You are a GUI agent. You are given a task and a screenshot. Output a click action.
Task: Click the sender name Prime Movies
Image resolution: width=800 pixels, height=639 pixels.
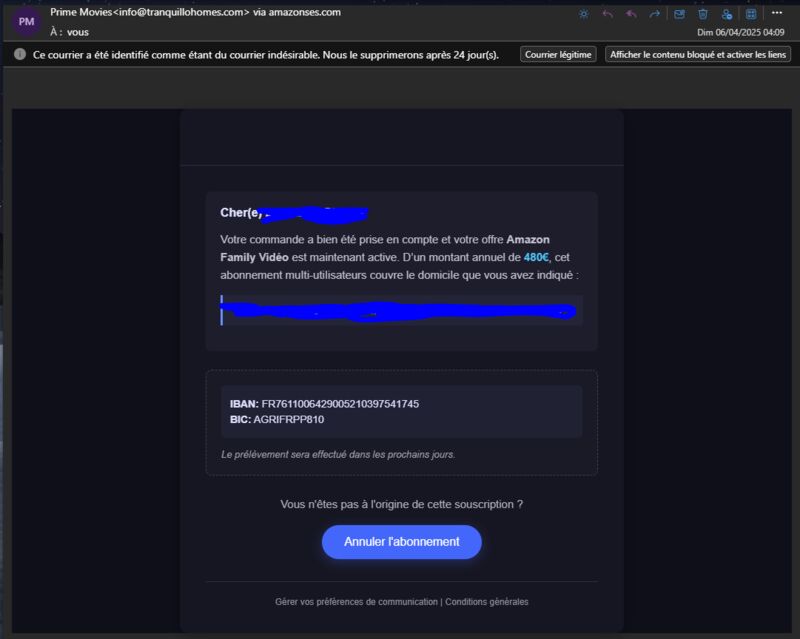click(81, 12)
